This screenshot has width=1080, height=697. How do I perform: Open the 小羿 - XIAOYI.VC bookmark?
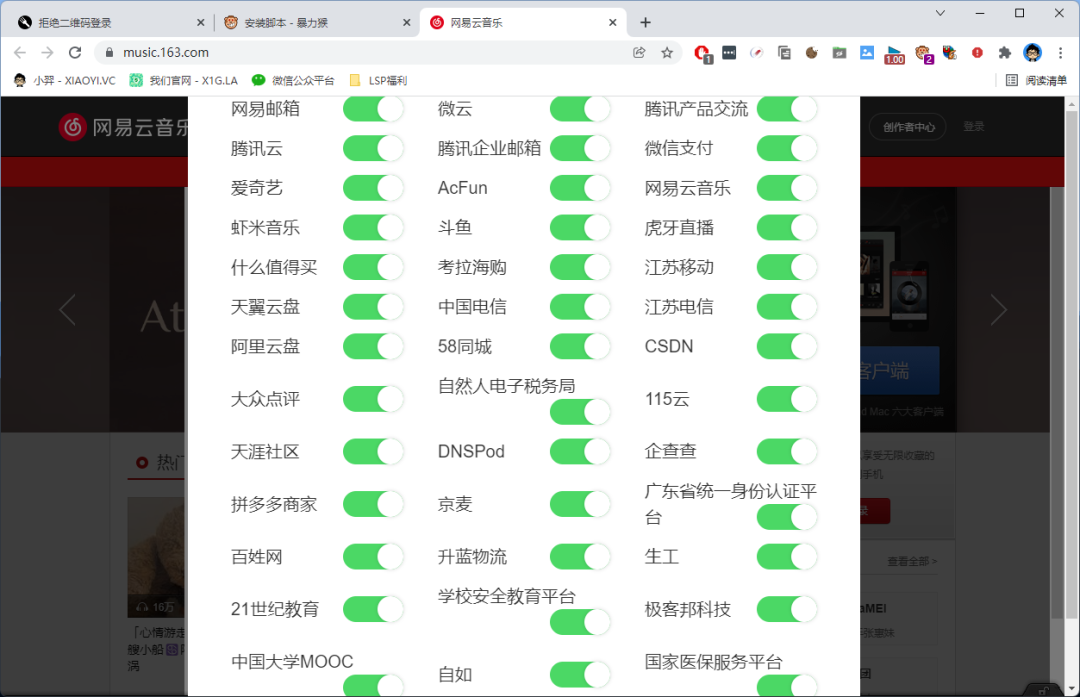click(64, 81)
